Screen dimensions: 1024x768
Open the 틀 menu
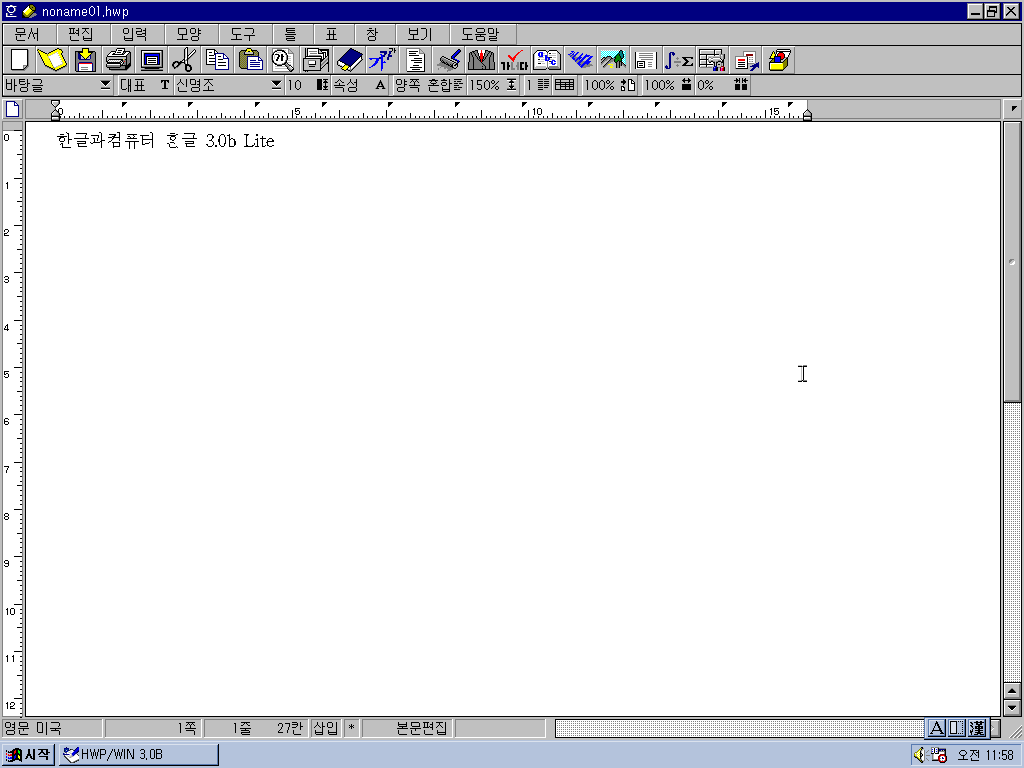pos(291,34)
